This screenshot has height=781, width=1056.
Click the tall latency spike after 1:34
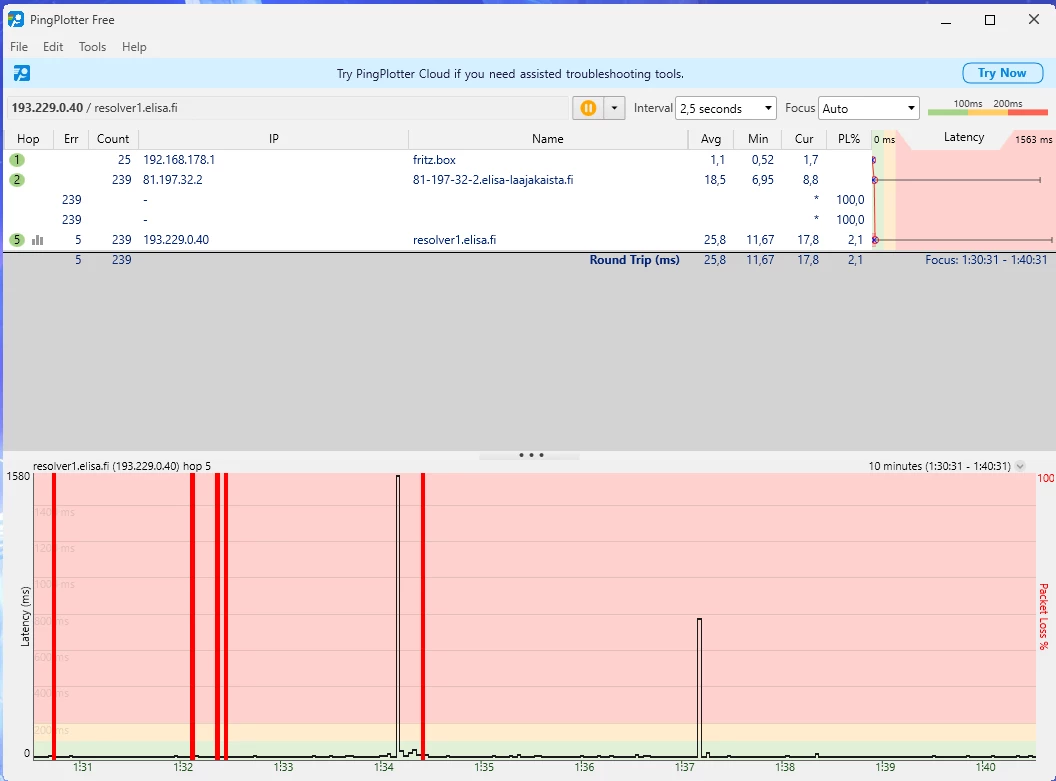397,616
